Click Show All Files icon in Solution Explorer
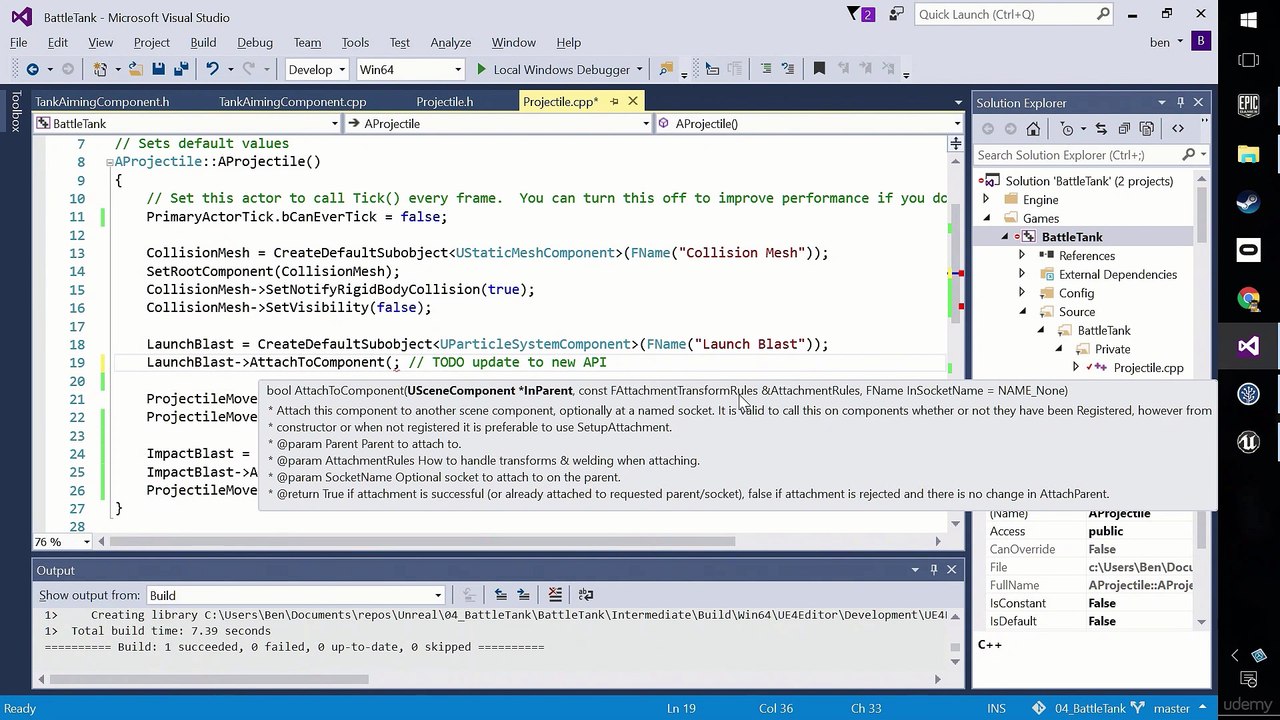The height and width of the screenshot is (720, 1280). coord(1146,128)
